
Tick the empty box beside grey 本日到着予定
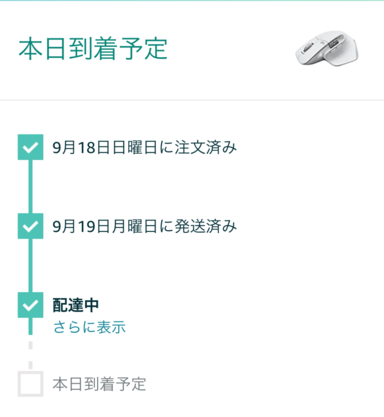(30, 384)
